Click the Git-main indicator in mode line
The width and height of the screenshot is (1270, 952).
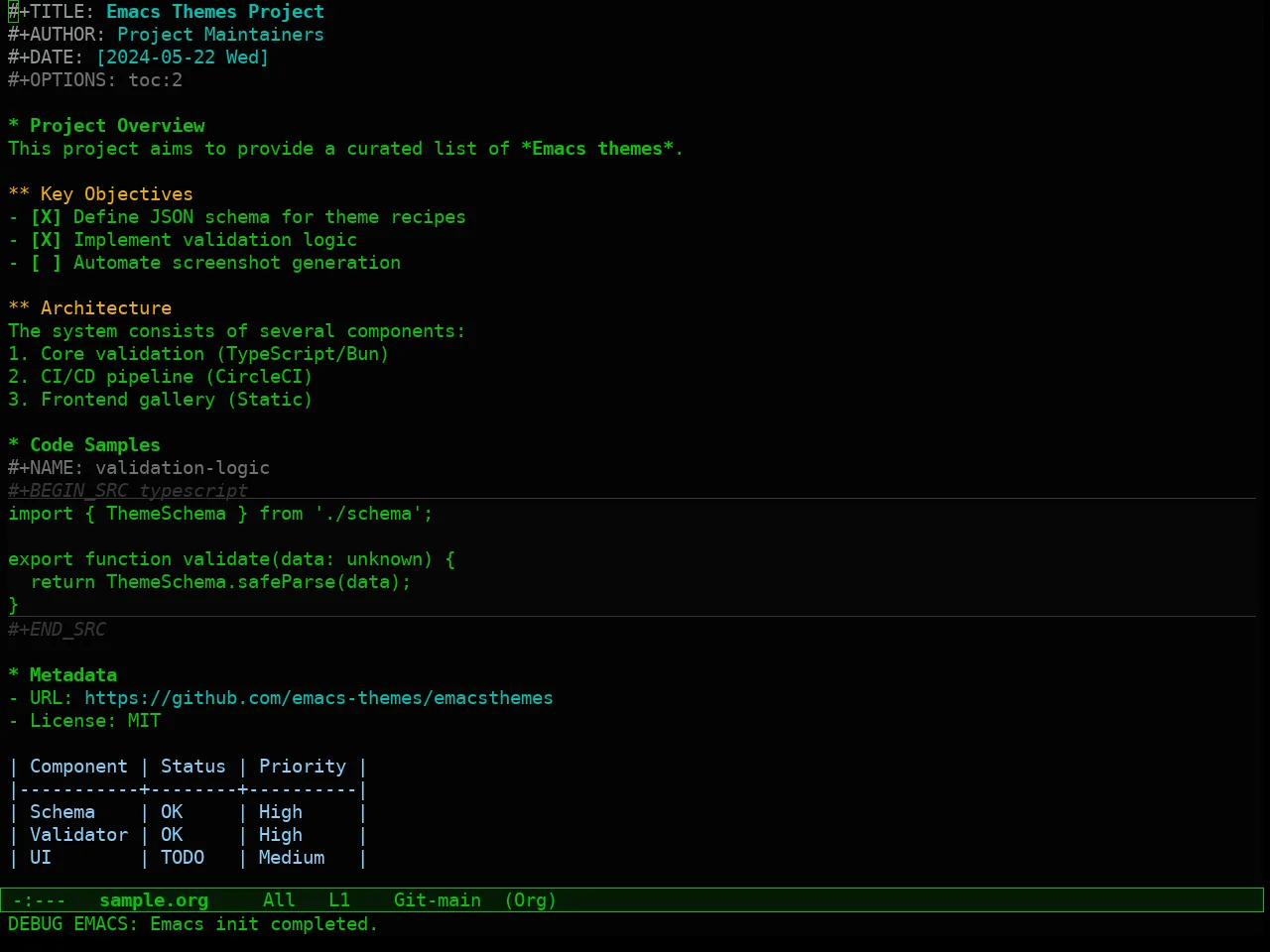(x=438, y=900)
